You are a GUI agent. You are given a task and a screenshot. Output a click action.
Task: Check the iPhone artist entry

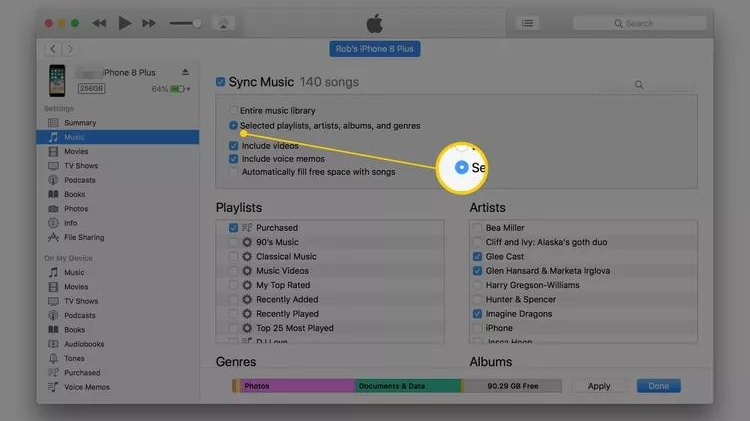tap(477, 328)
